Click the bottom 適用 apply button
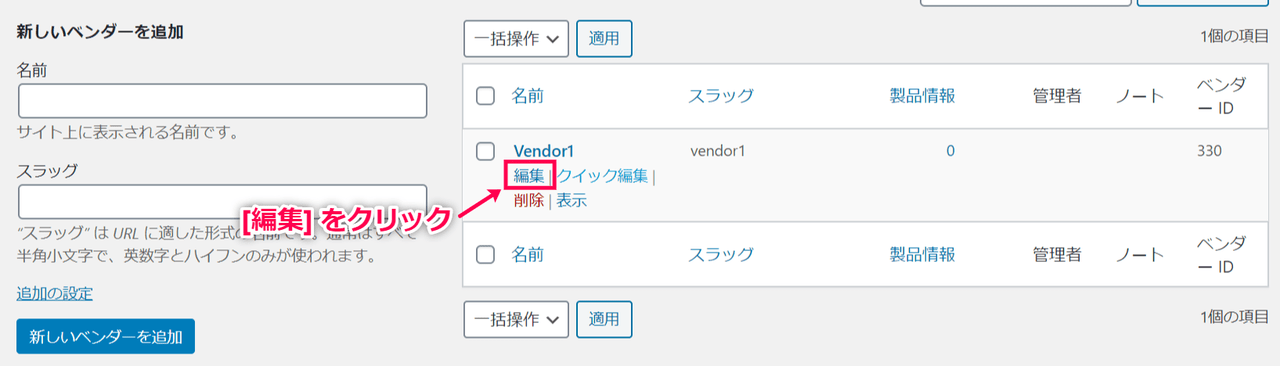 point(604,319)
